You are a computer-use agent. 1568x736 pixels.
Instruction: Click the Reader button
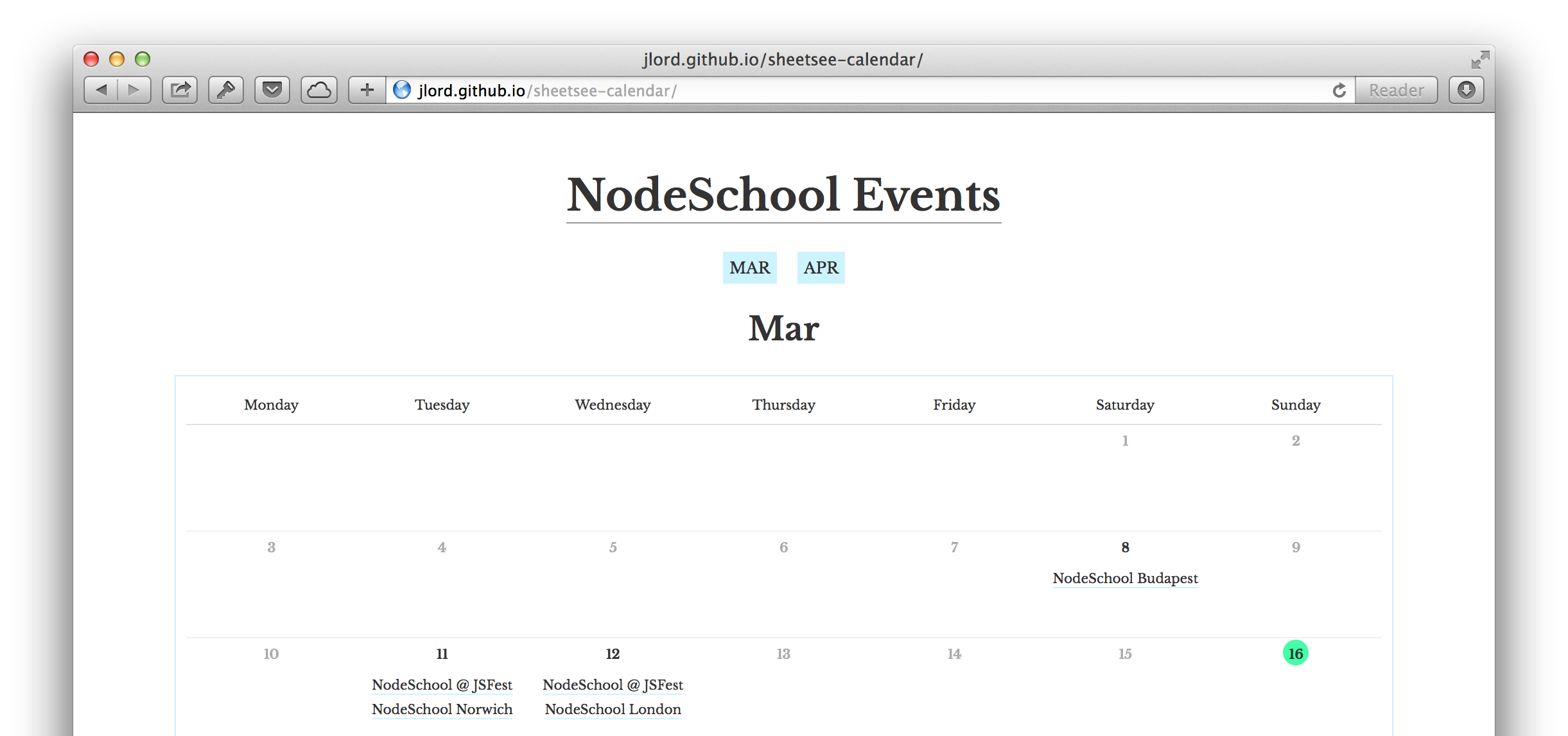pos(1396,91)
